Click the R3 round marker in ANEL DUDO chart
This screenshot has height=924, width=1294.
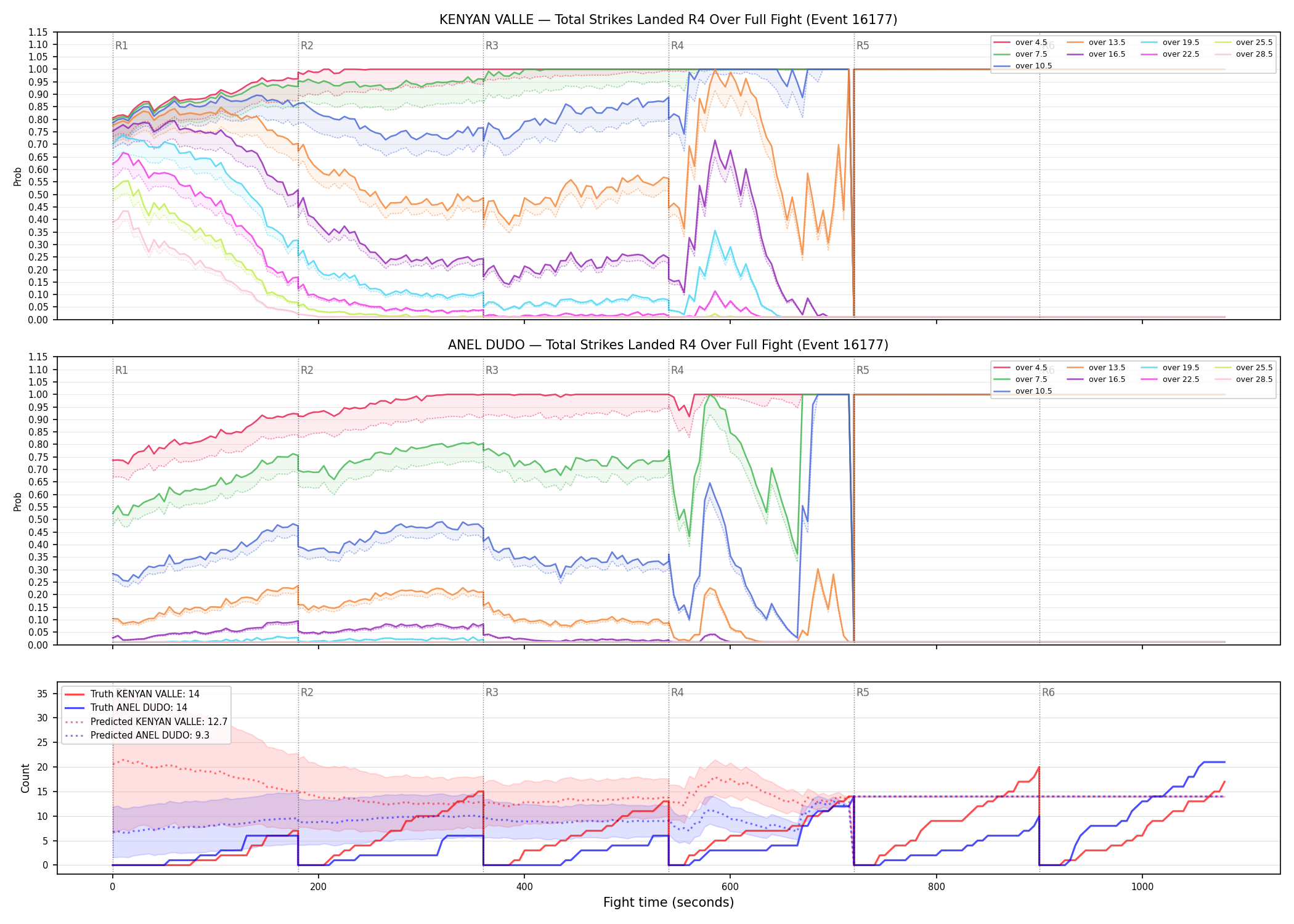(x=492, y=370)
